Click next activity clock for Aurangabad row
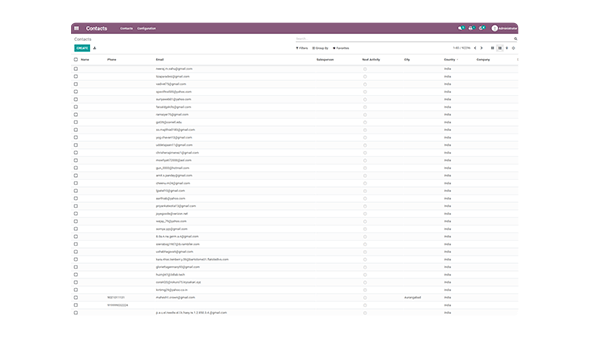Viewport: 590px width, 360px height. click(x=365, y=298)
